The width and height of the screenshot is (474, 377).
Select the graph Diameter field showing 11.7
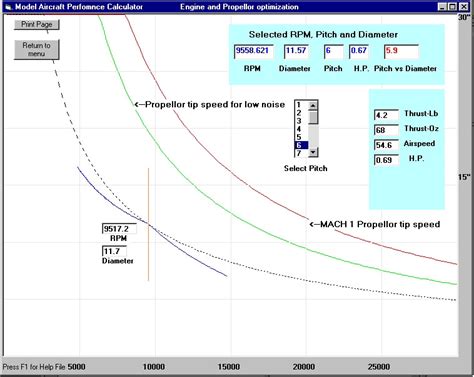[114, 251]
